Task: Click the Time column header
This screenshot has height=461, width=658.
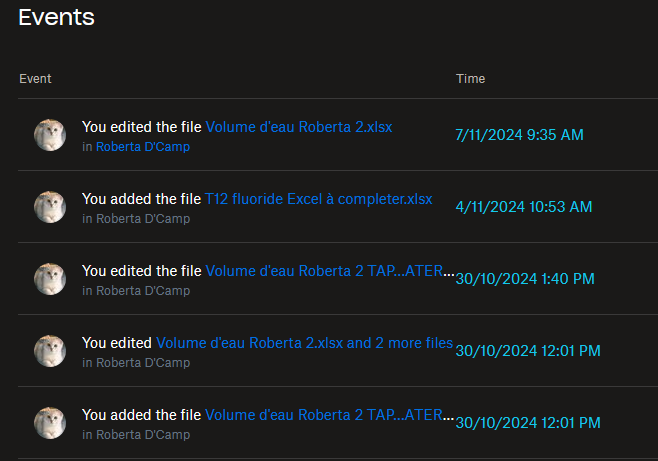Action: (x=470, y=79)
